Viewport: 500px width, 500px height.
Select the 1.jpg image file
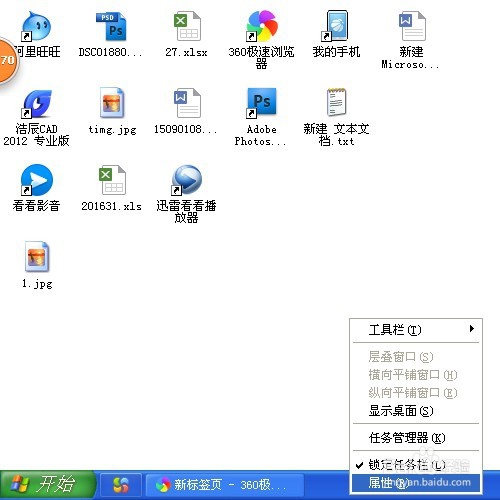coord(37,257)
